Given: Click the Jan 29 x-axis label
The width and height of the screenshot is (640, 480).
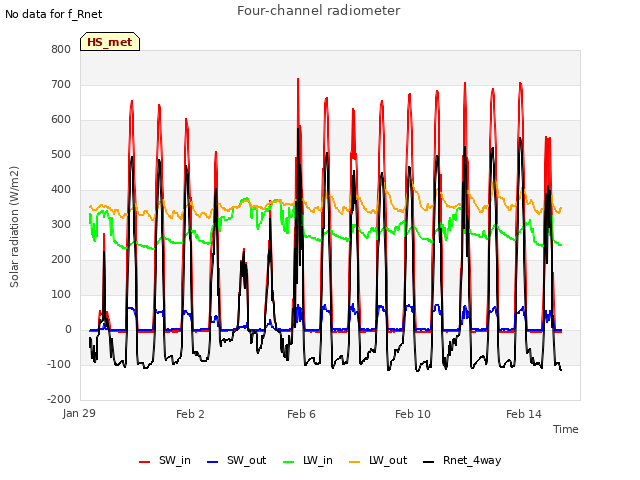Looking at the screenshot, I should 79,413.
